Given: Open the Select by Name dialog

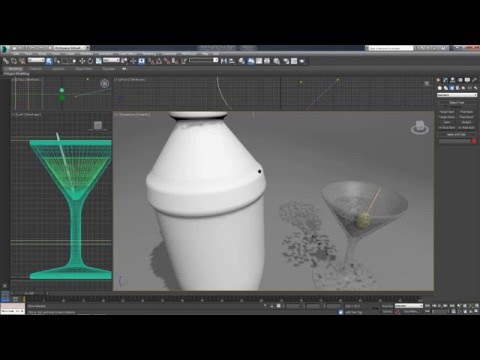Looking at the screenshot, I should pyautogui.click(x=57, y=61).
